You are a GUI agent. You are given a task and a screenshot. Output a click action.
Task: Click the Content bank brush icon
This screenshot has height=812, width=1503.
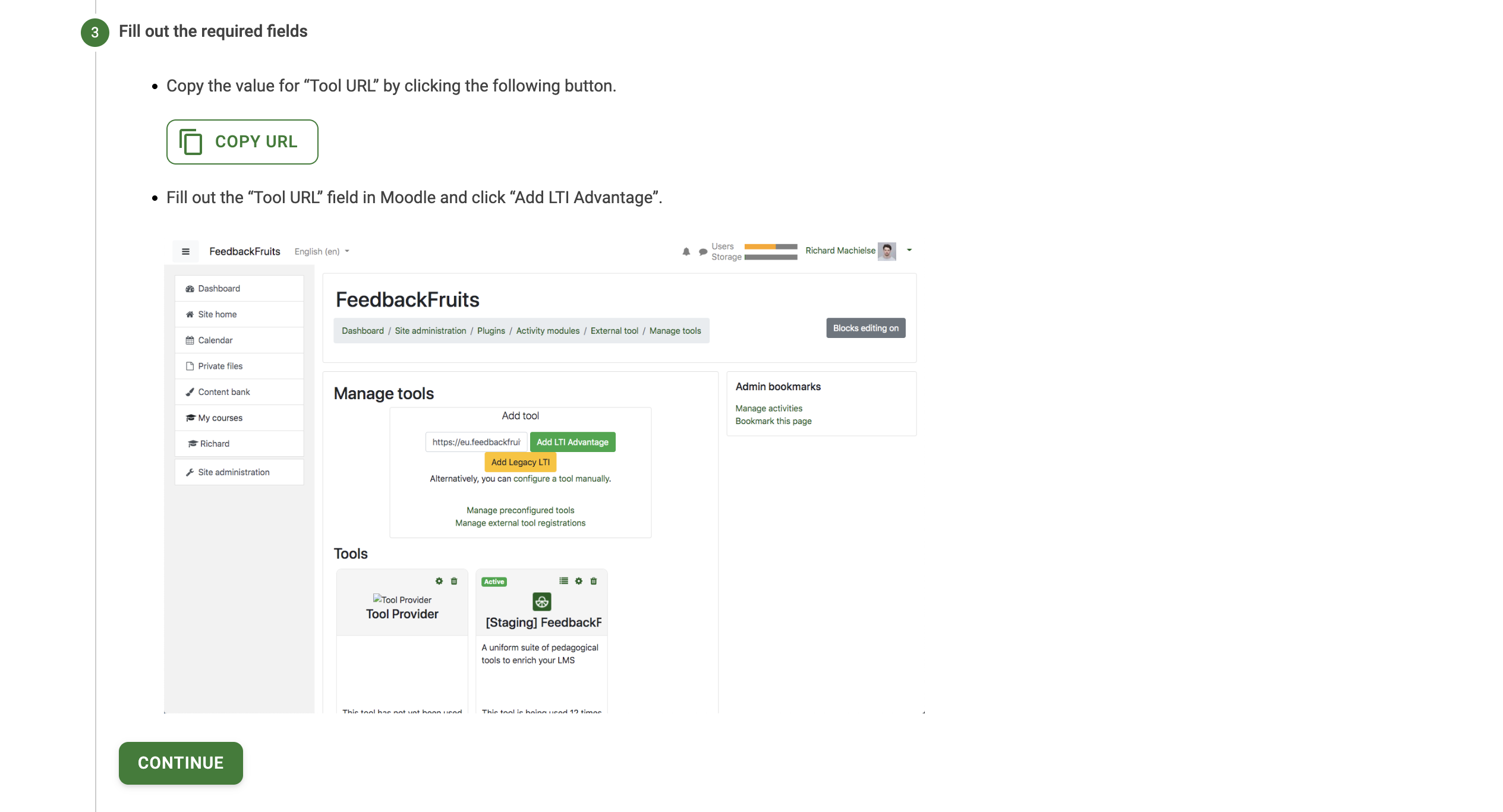click(x=190, y=392)
